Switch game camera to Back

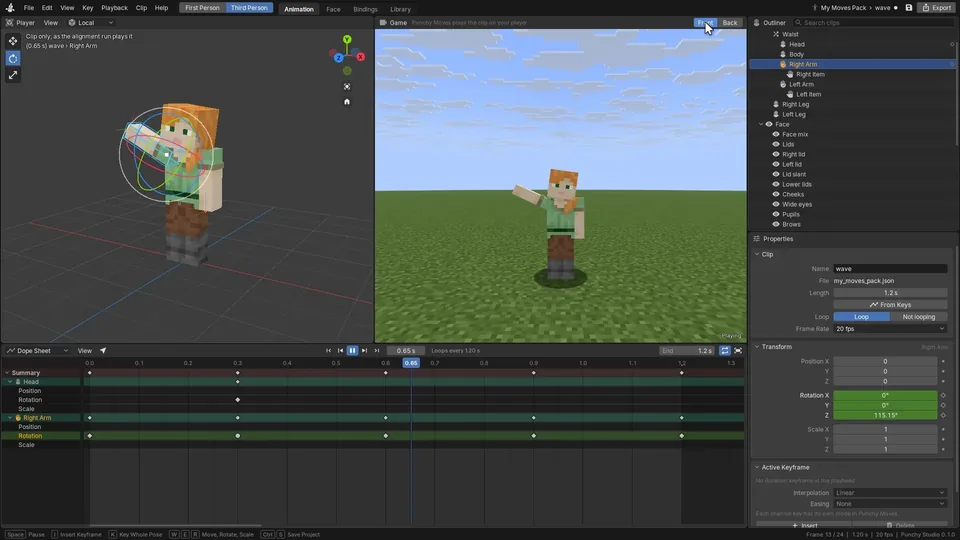[x=730, y=23]
